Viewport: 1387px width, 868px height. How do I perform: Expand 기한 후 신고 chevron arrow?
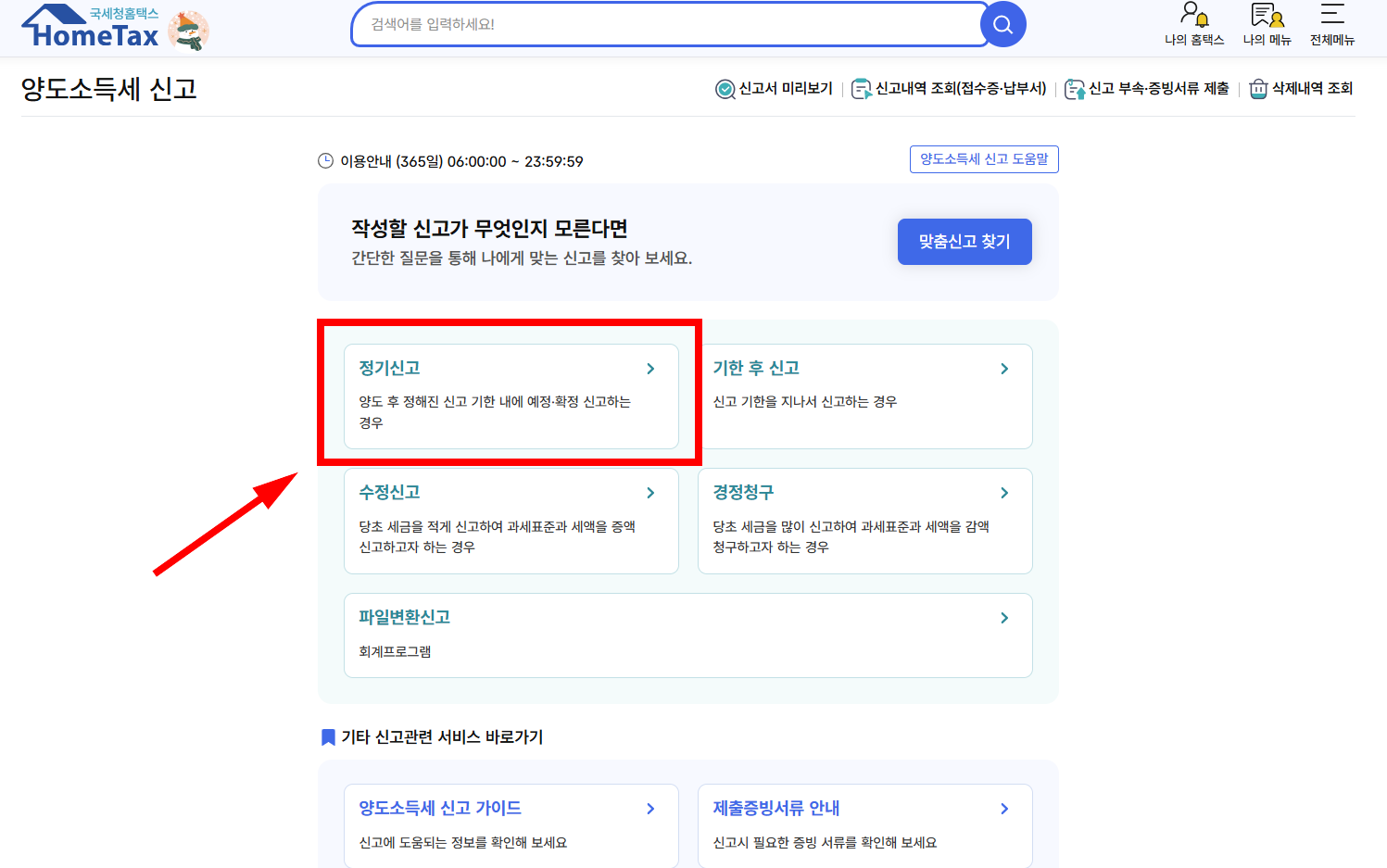point(1004,369)
